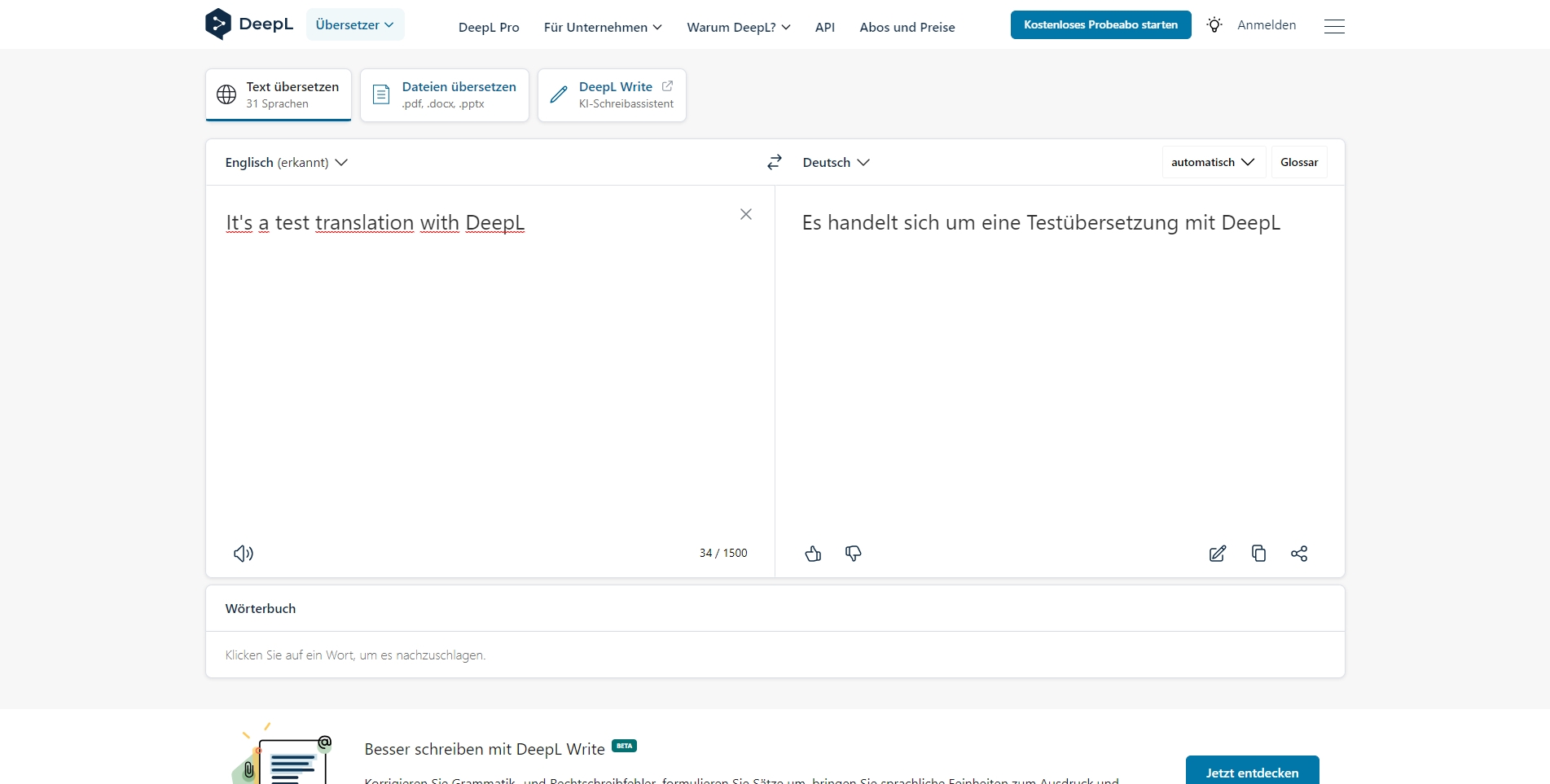Click the Anmelden login link

coord(1267,25)
